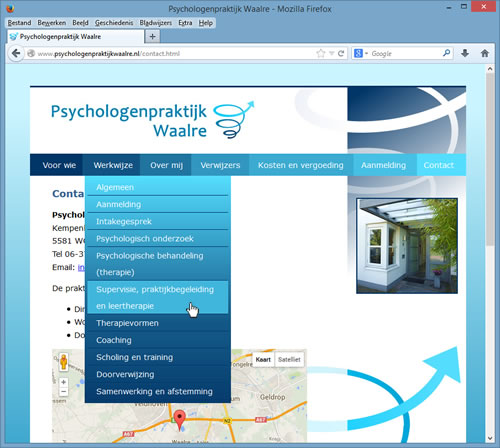The height and width of the screenshot is (448, 500).
Task: Click the practice entrance photo
Action: 407,246
